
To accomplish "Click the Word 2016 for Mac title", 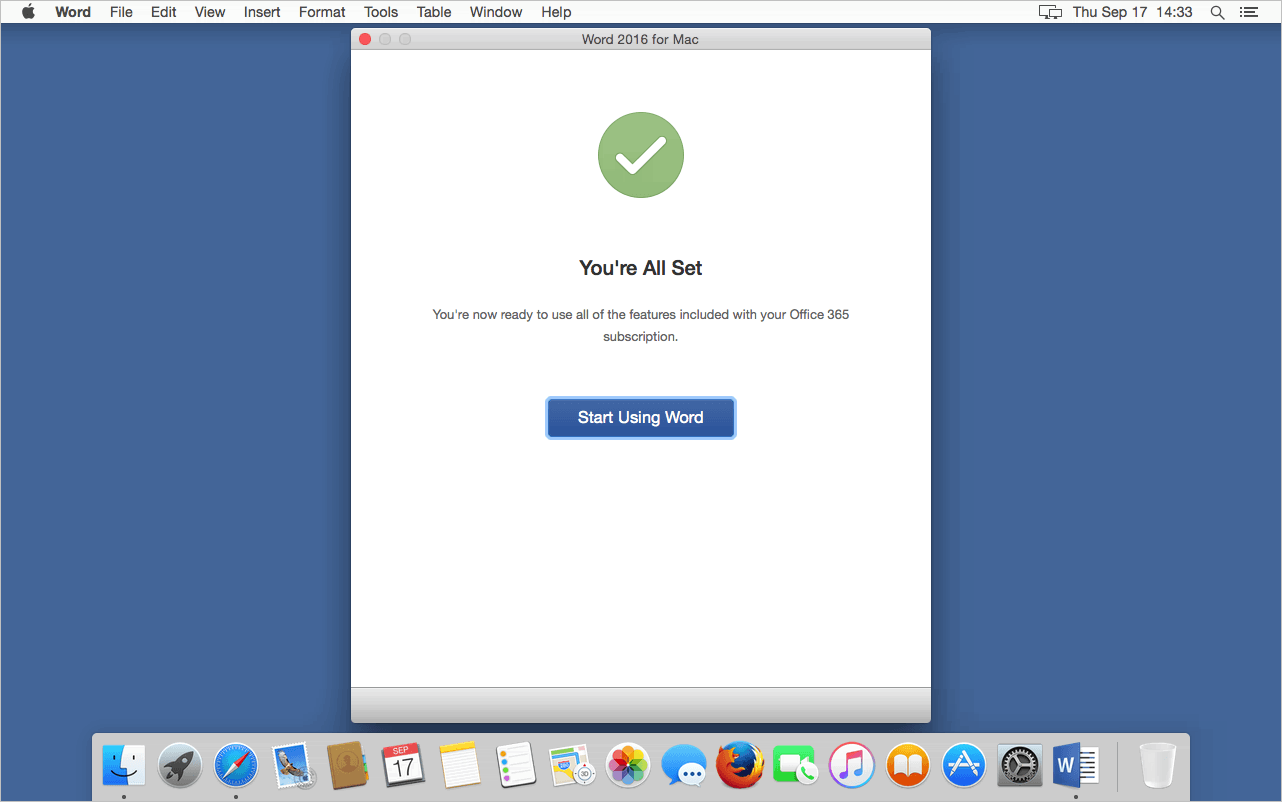I will tap(640, 39).
